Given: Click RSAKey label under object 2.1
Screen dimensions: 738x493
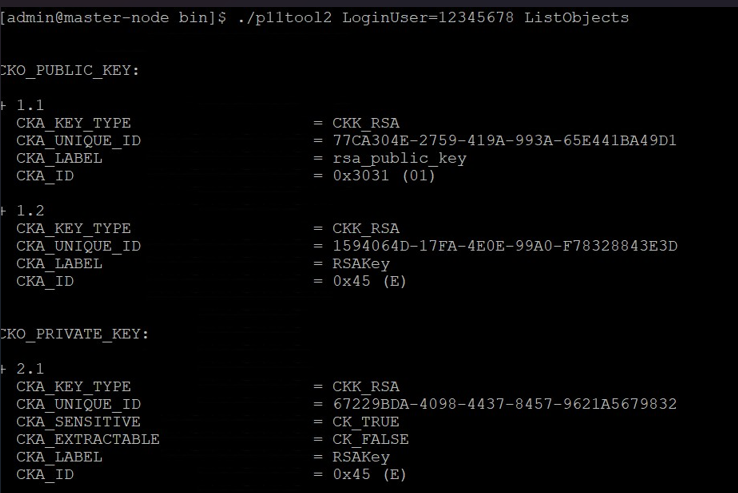Looking at the screenshot, I should pyautogui.click(x=361, y=457).
